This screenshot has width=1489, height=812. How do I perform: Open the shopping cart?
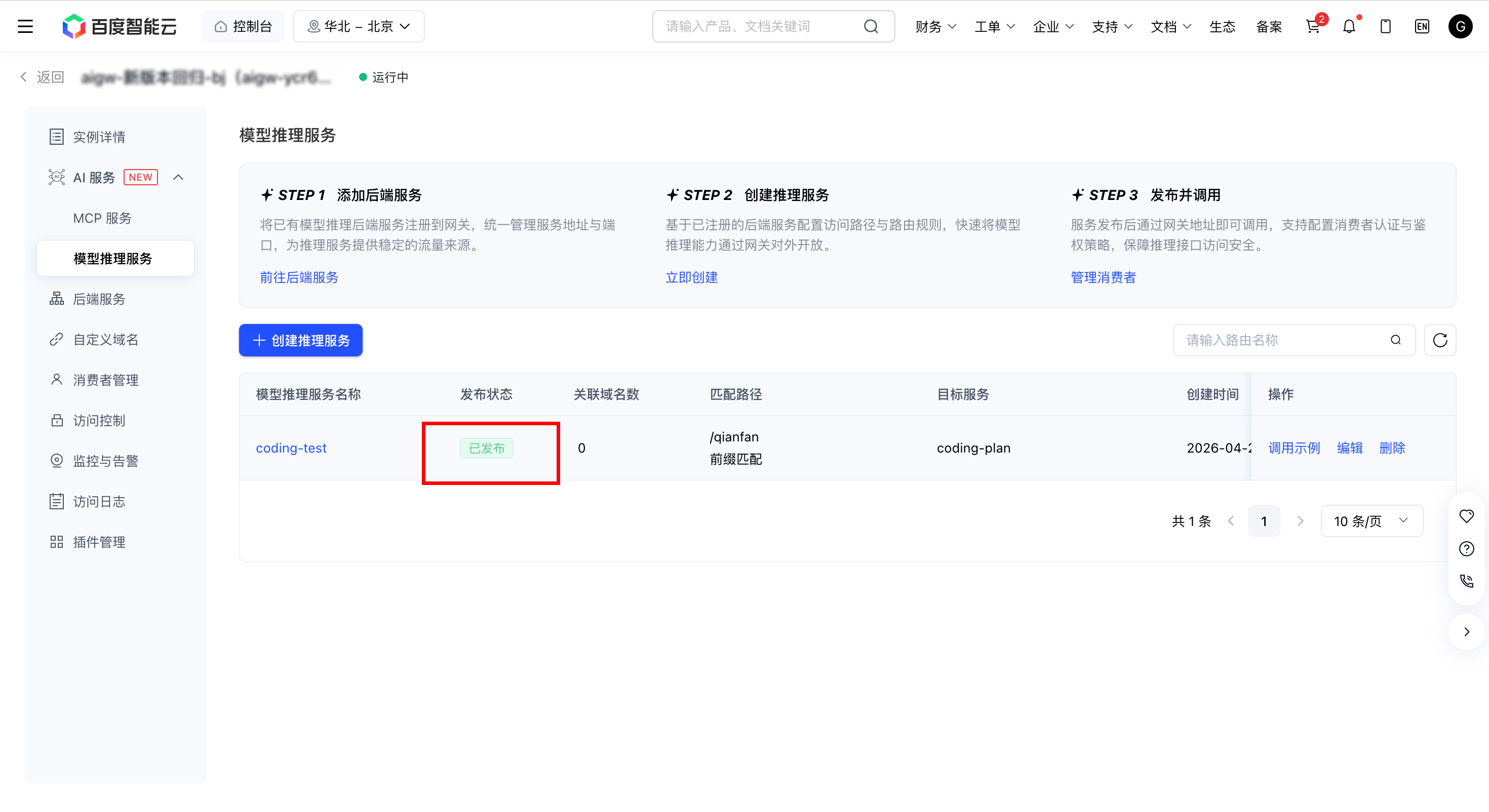1313,27
